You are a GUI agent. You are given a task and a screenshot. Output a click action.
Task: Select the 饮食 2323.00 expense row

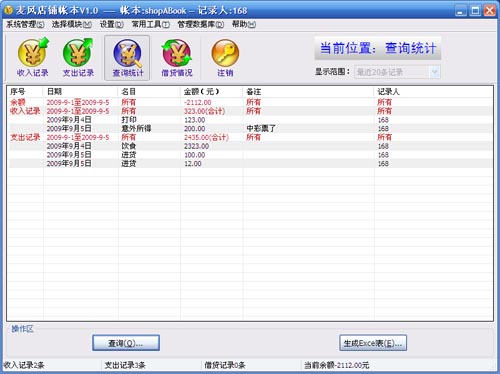pyautogui.click(x=250, y=146)
